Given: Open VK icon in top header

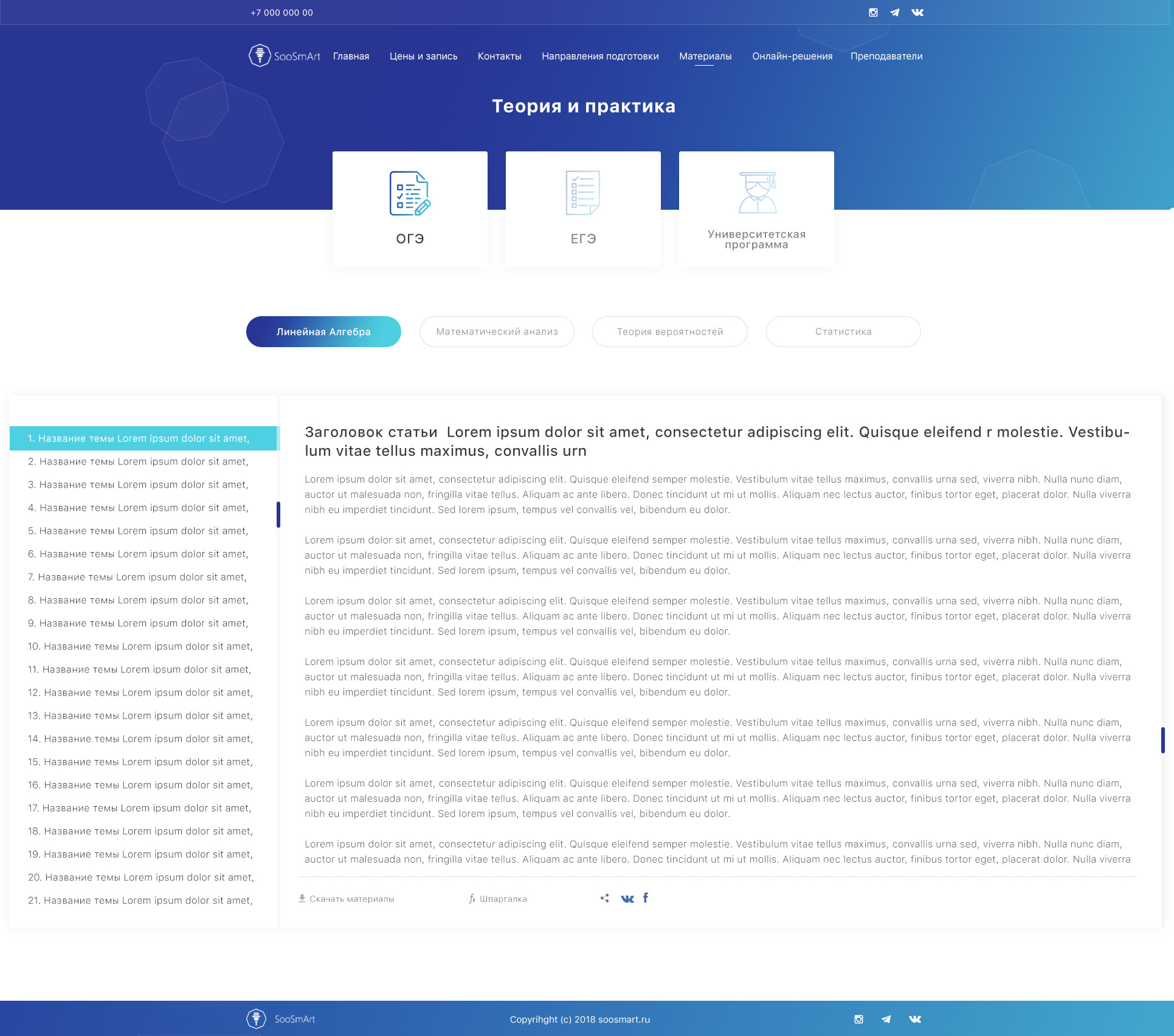Looking at the screenshot, I should tap(917, 12).
